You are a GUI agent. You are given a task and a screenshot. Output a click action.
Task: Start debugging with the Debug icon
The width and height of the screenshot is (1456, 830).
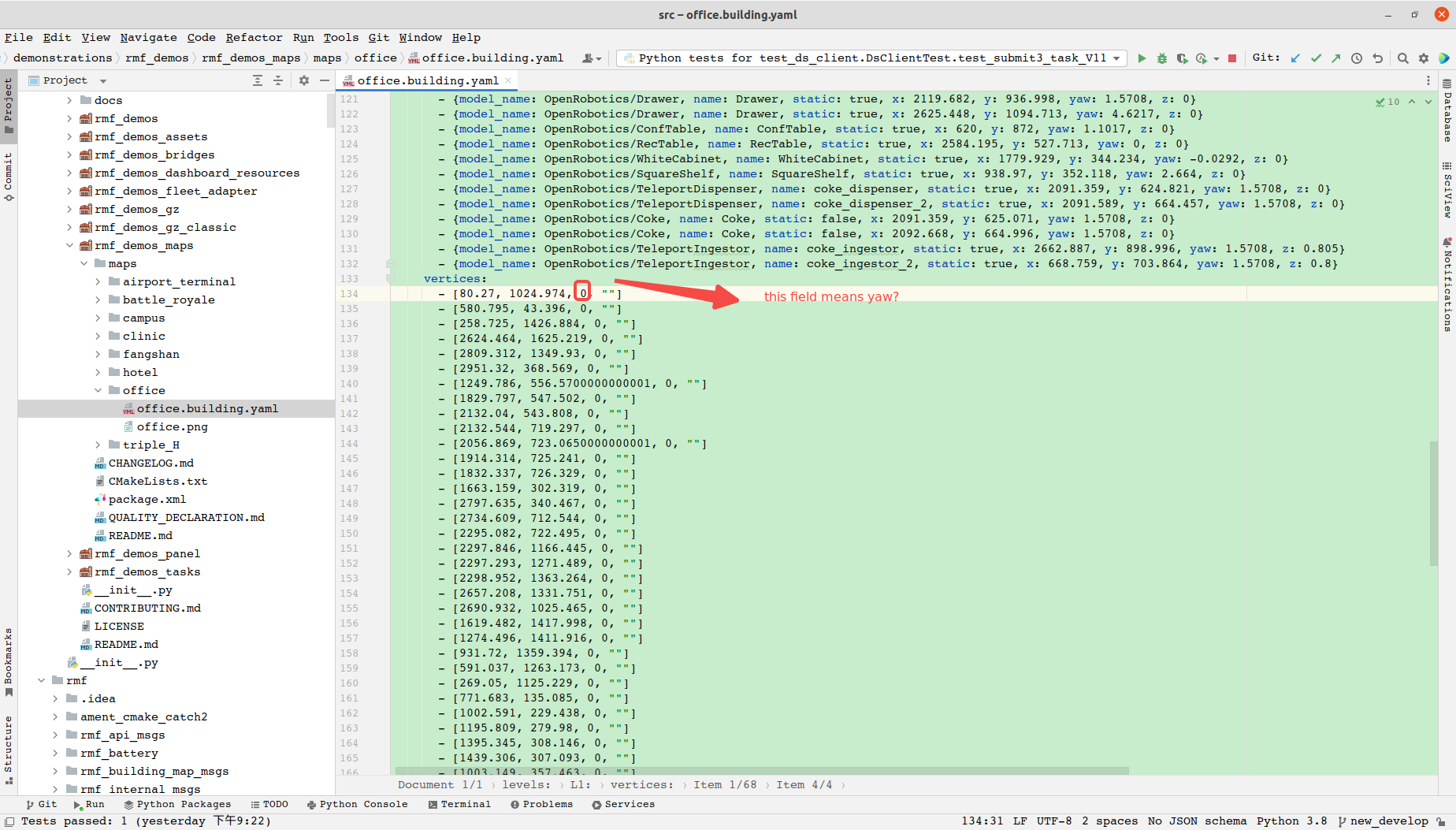[1162, 58]
